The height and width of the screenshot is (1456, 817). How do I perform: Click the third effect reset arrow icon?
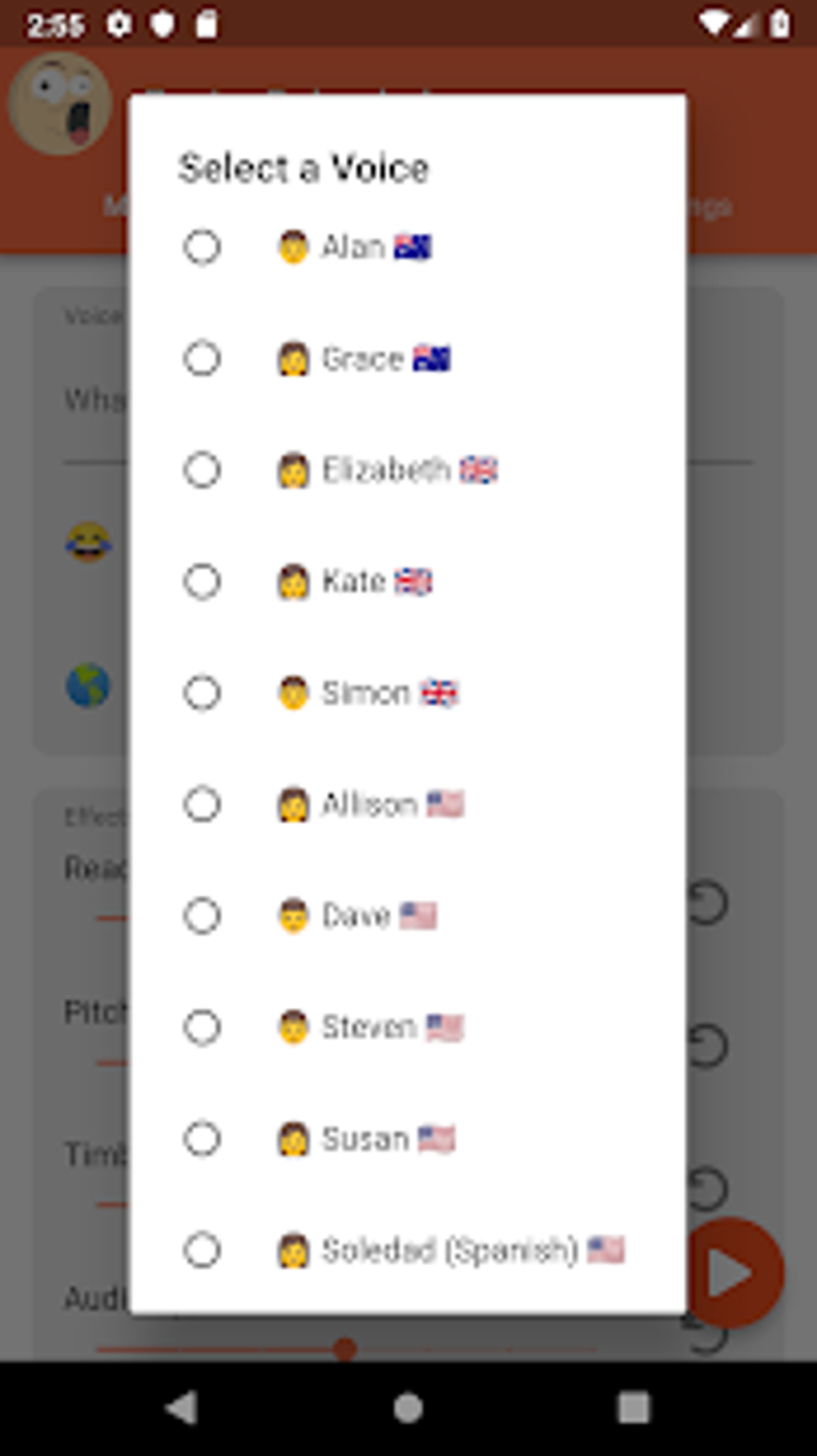tap(707, 1188)
